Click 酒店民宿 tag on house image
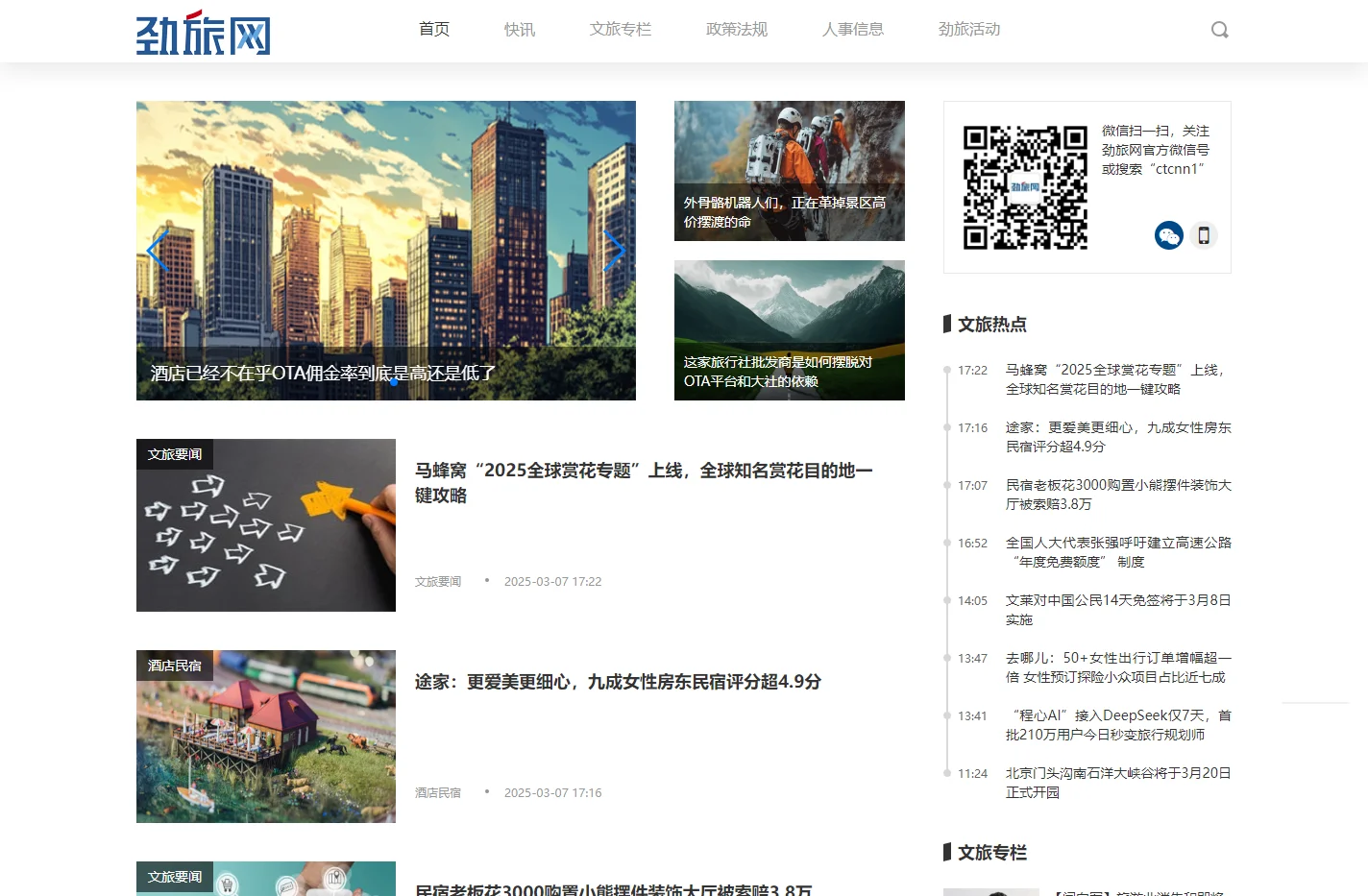1368x896 pixels. coord(175,666)
